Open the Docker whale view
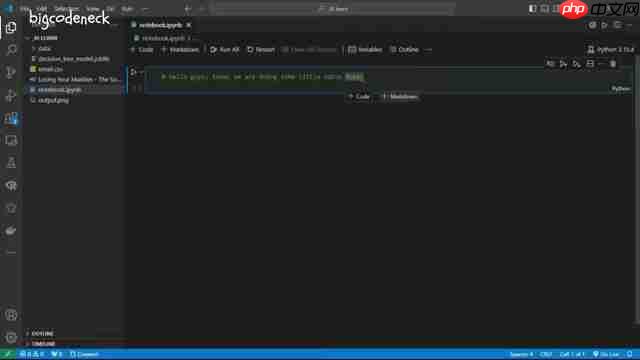Viewport: 640px width, 360px height. tap(11, 231)
